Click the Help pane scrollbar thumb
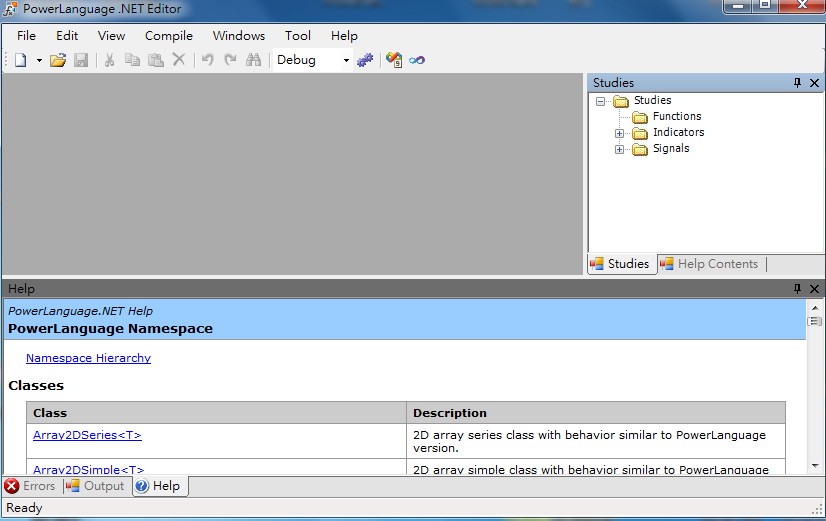This screenshot has width=826, height=521. point(815,321)
